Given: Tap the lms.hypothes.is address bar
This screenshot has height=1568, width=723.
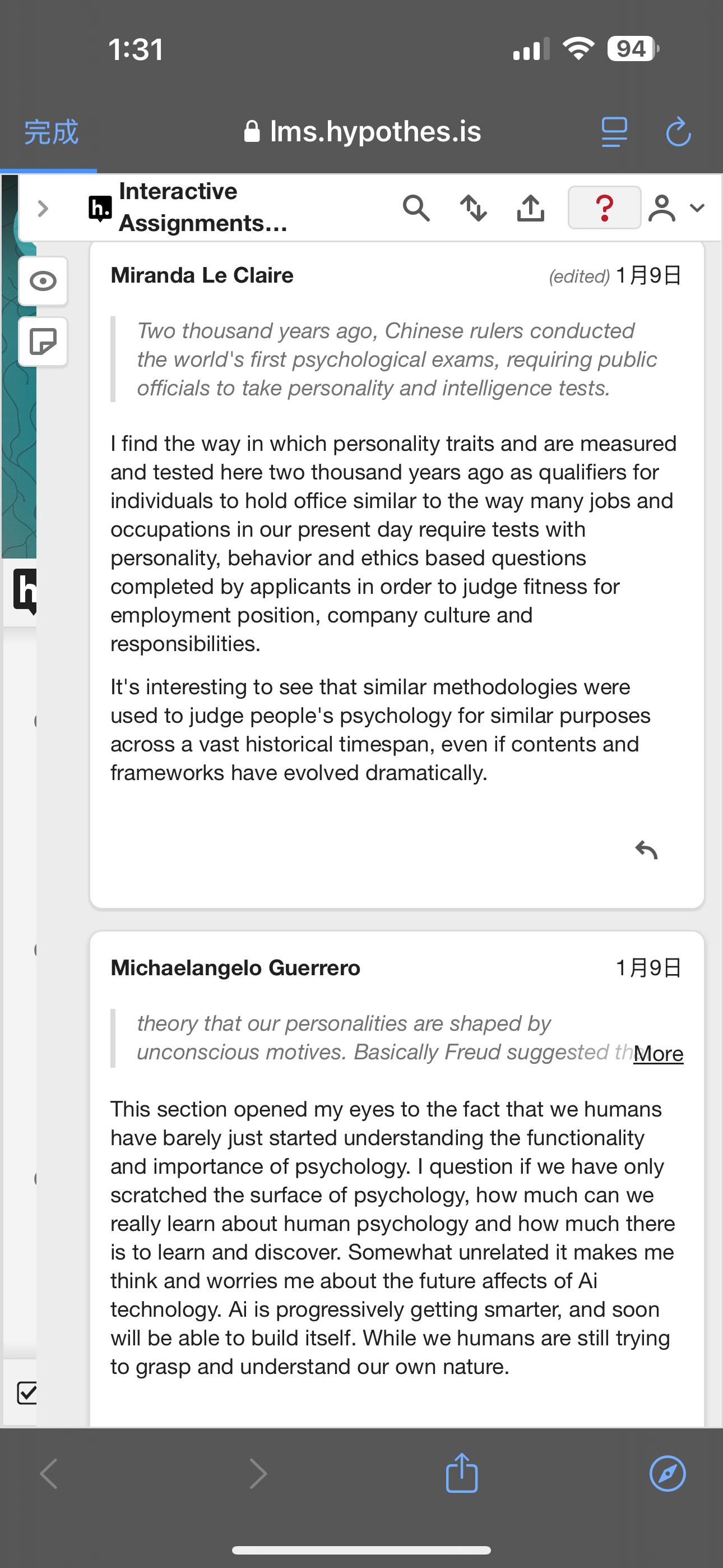Looking at the screenshot, I should (x=363, y=131).
